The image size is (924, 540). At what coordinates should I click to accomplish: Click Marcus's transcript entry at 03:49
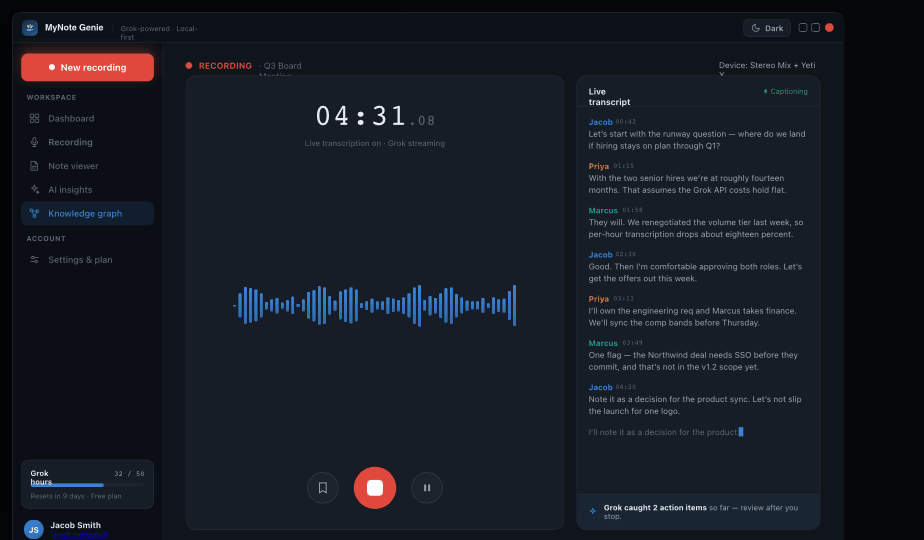(x=698, y=355)
